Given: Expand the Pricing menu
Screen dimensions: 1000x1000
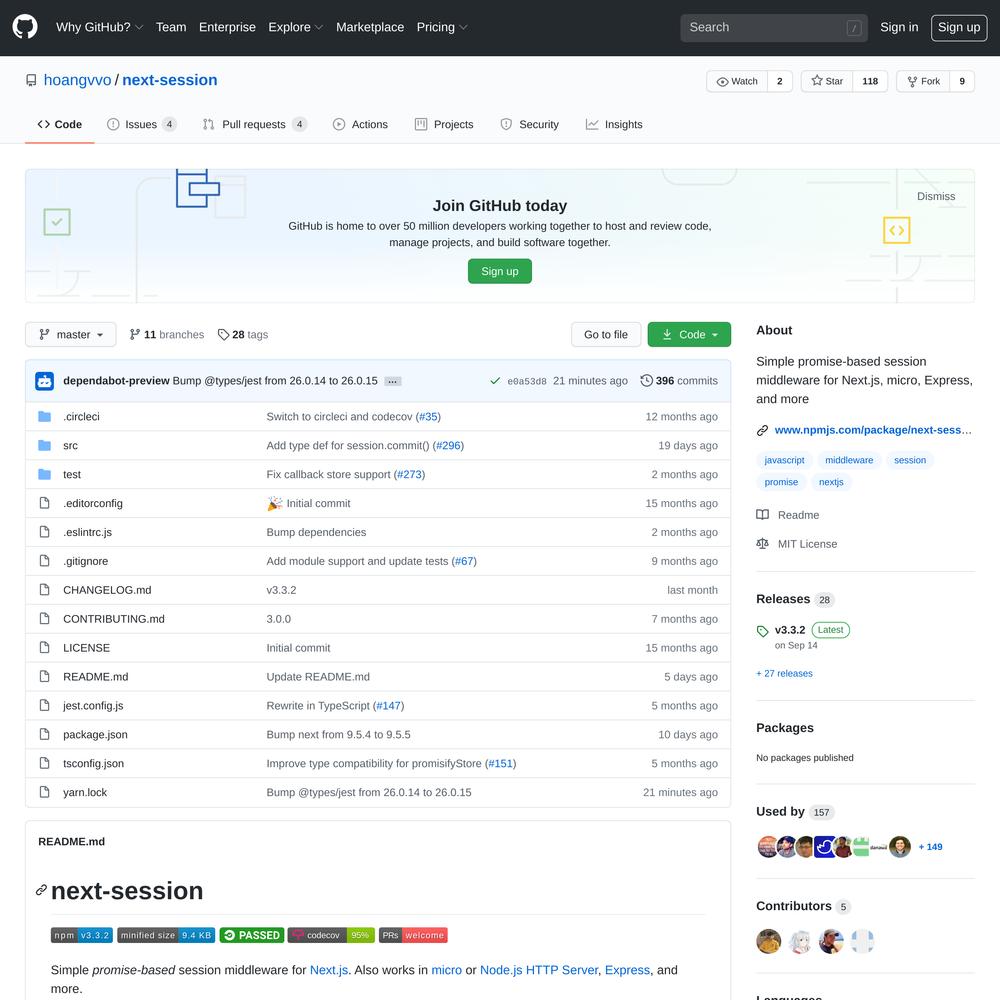Looking at the screenshot, I should click(442, 27).
